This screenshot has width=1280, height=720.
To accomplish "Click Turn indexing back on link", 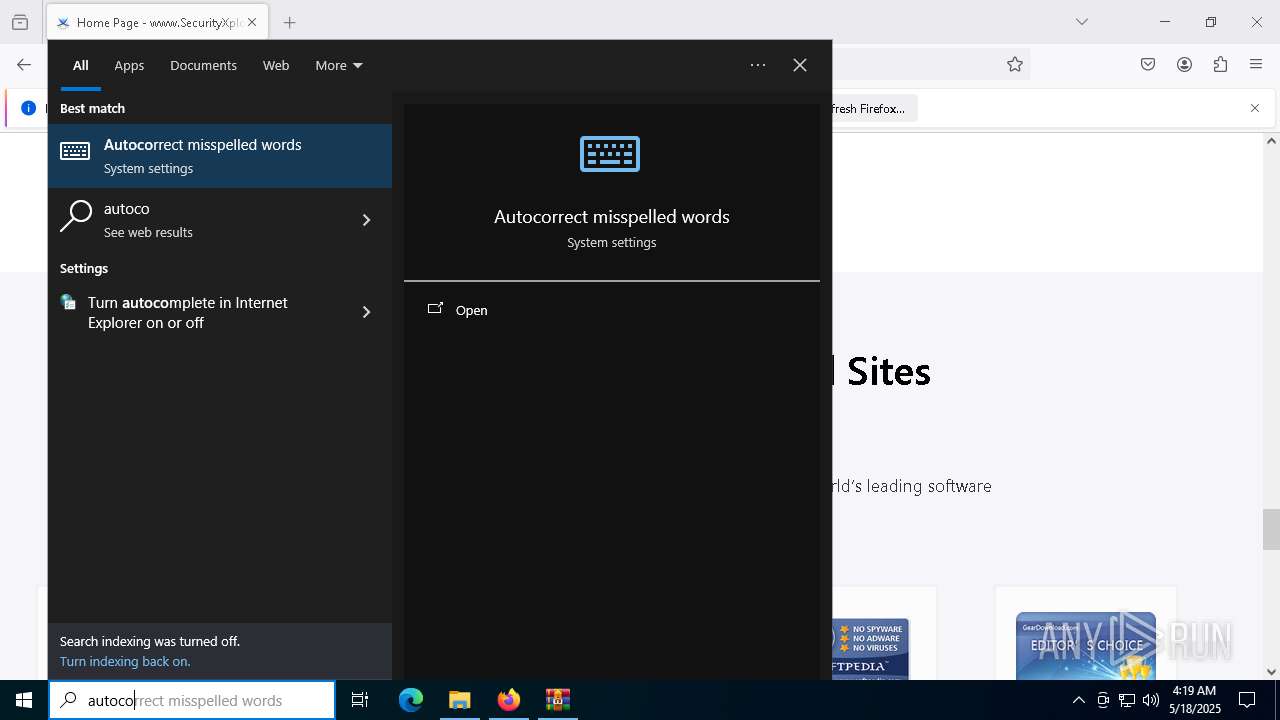I will tap(125, 661).
